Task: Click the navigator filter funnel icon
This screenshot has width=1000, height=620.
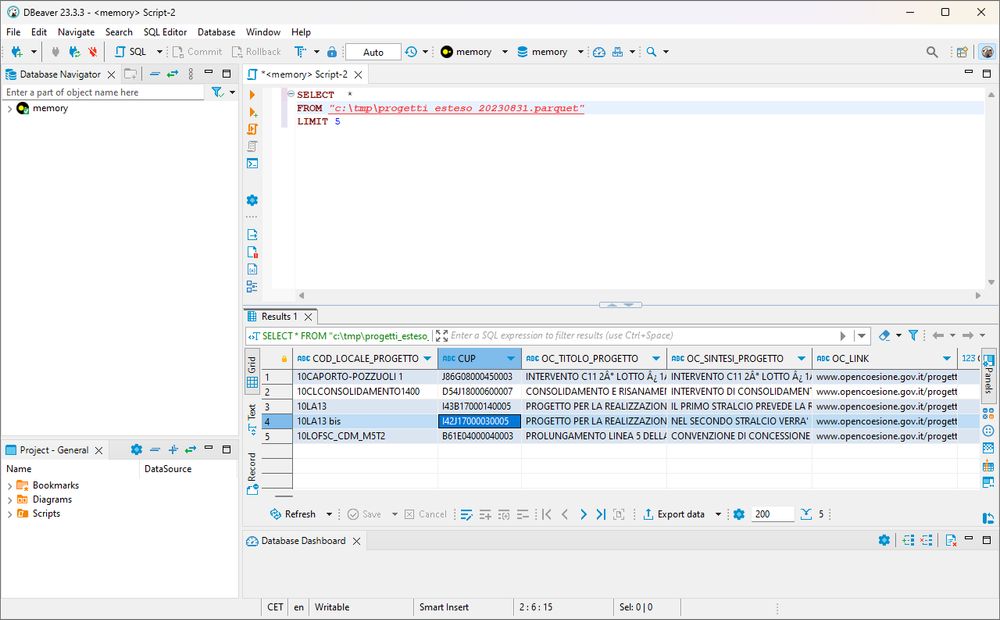Action: tap(217, 92)
